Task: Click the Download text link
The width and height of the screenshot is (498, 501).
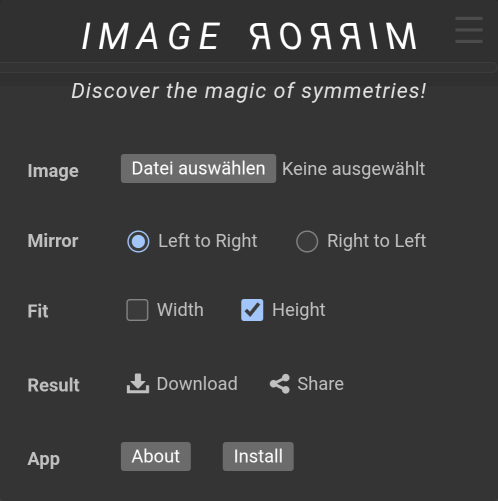Action: click(197, 384)
